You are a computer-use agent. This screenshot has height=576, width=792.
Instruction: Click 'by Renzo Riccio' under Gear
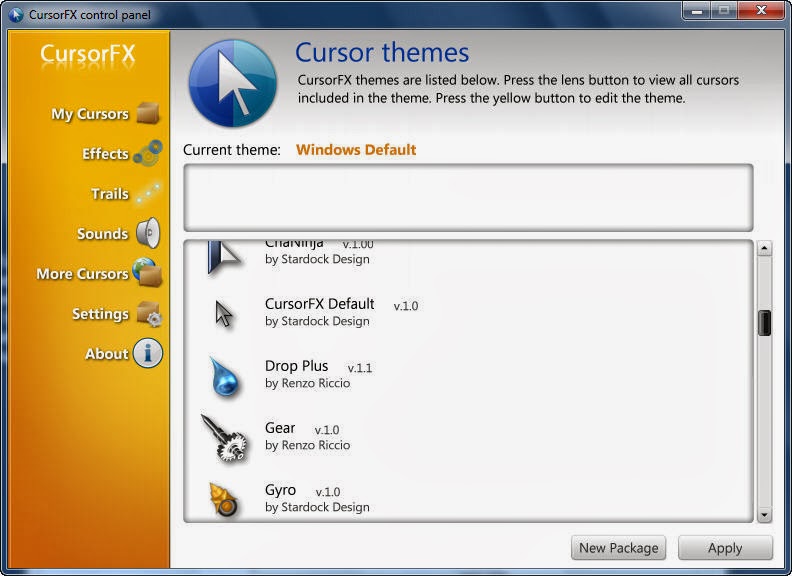(x=308, y=445)
